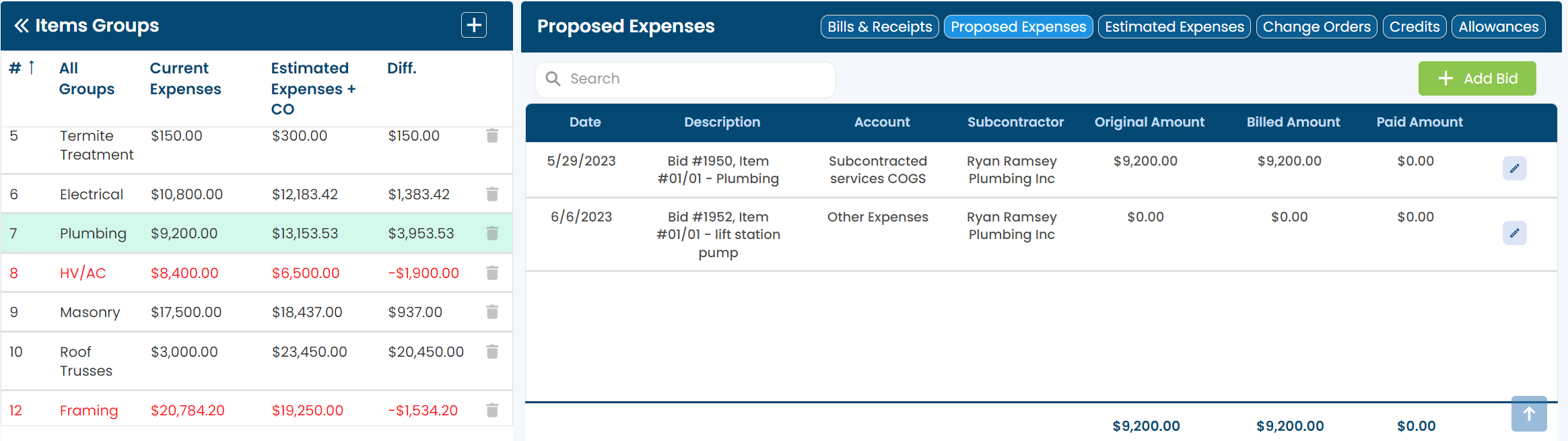Switch to Estimated Expenses tab

click(1174, 27)
